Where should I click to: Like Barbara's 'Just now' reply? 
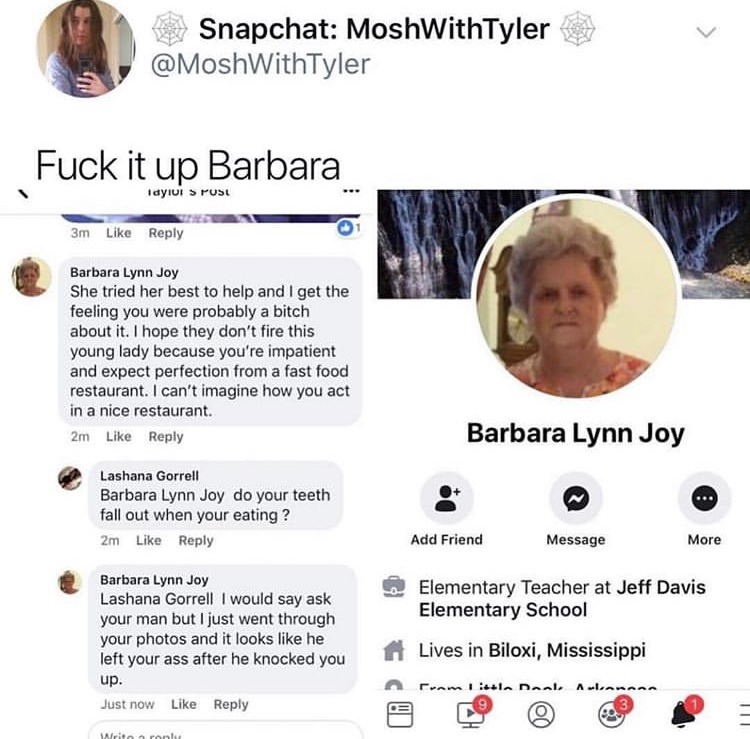[184, 704]
